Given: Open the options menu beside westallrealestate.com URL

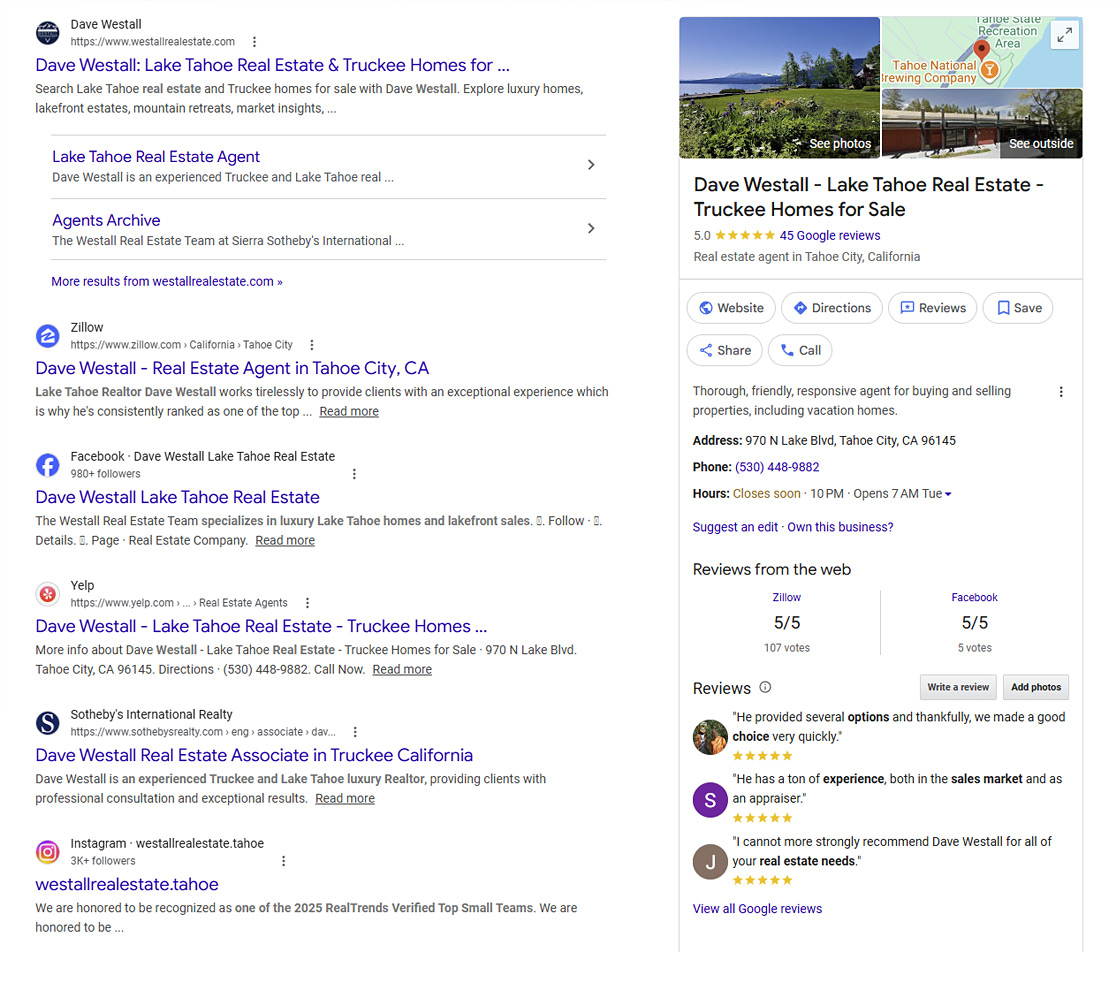Looking at the screenshot, I should coord(254,42).
